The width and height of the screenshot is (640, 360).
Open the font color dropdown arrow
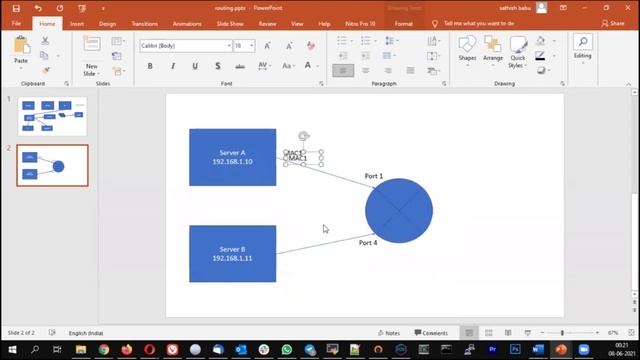tap(318, 66)
